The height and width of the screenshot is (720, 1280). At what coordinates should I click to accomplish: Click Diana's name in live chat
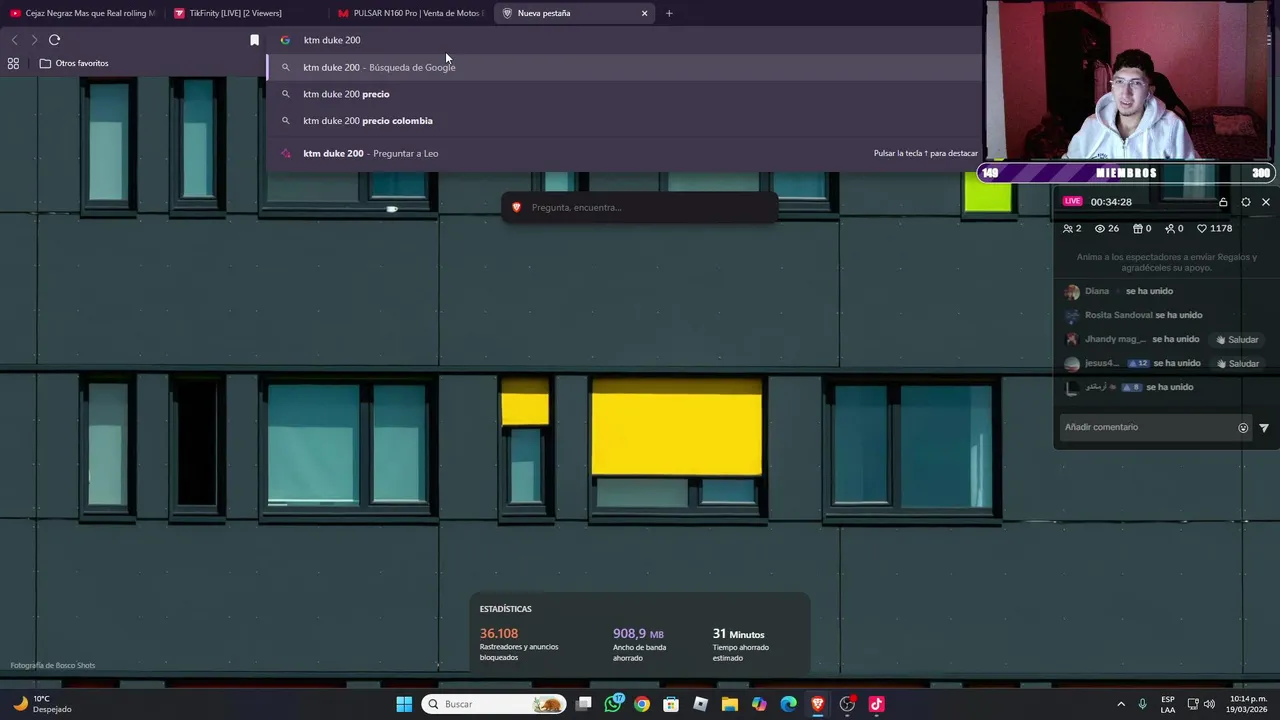tap(1097, 291)
